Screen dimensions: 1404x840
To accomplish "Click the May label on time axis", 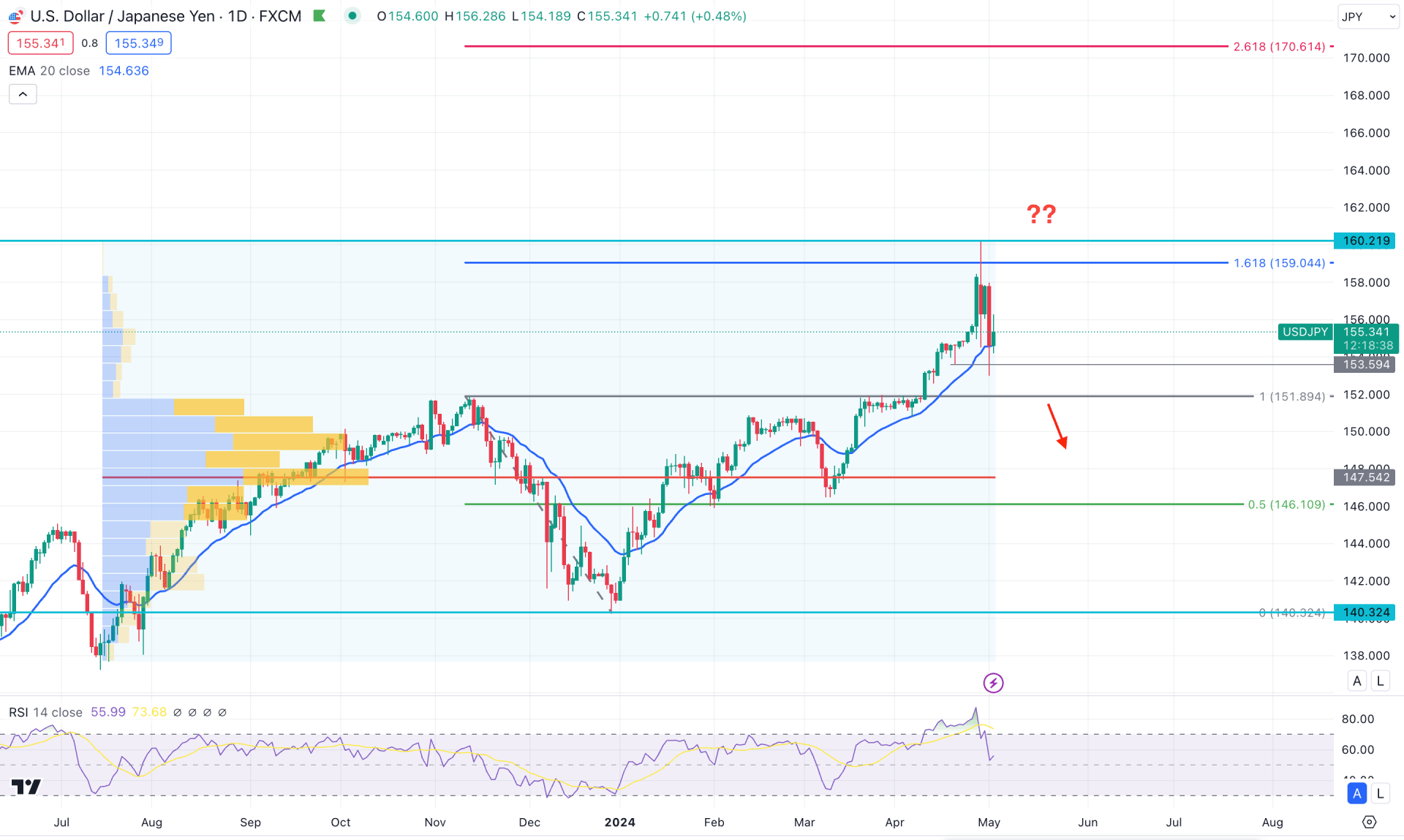I will pos(989,822).
